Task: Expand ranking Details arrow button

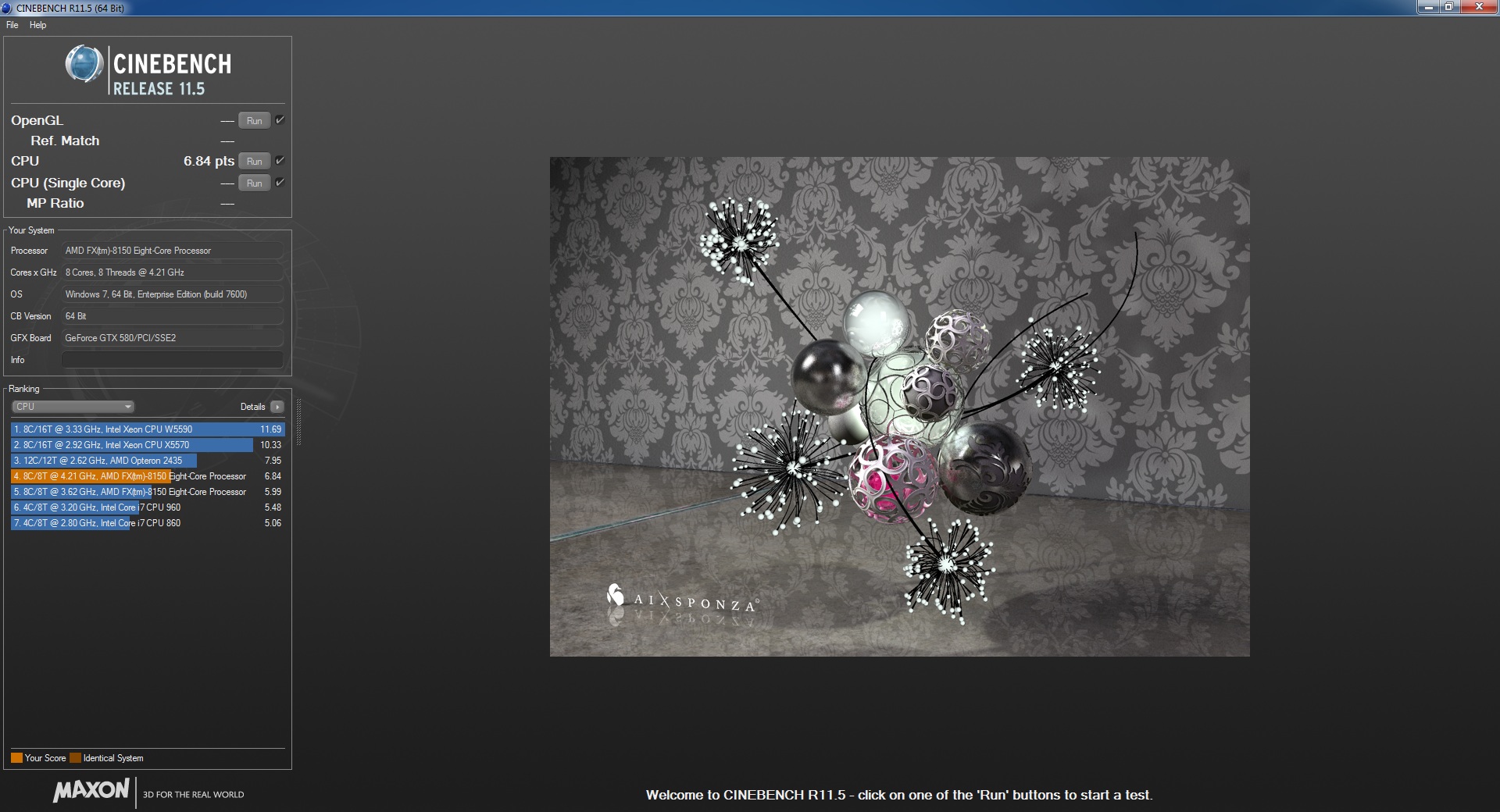Action: pos(277,407)
